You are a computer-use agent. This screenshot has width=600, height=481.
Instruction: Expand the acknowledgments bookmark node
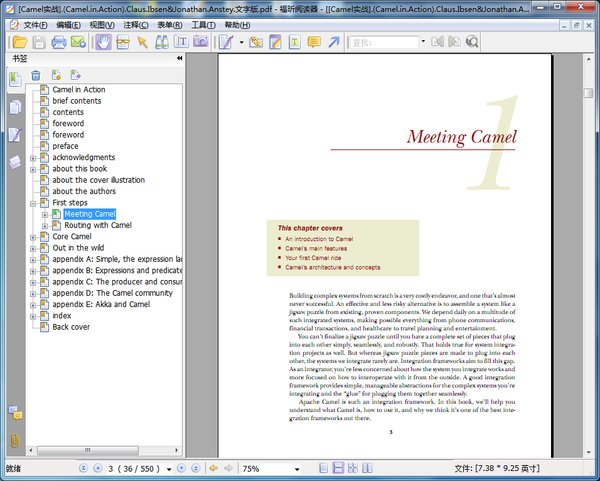point(33,158)
